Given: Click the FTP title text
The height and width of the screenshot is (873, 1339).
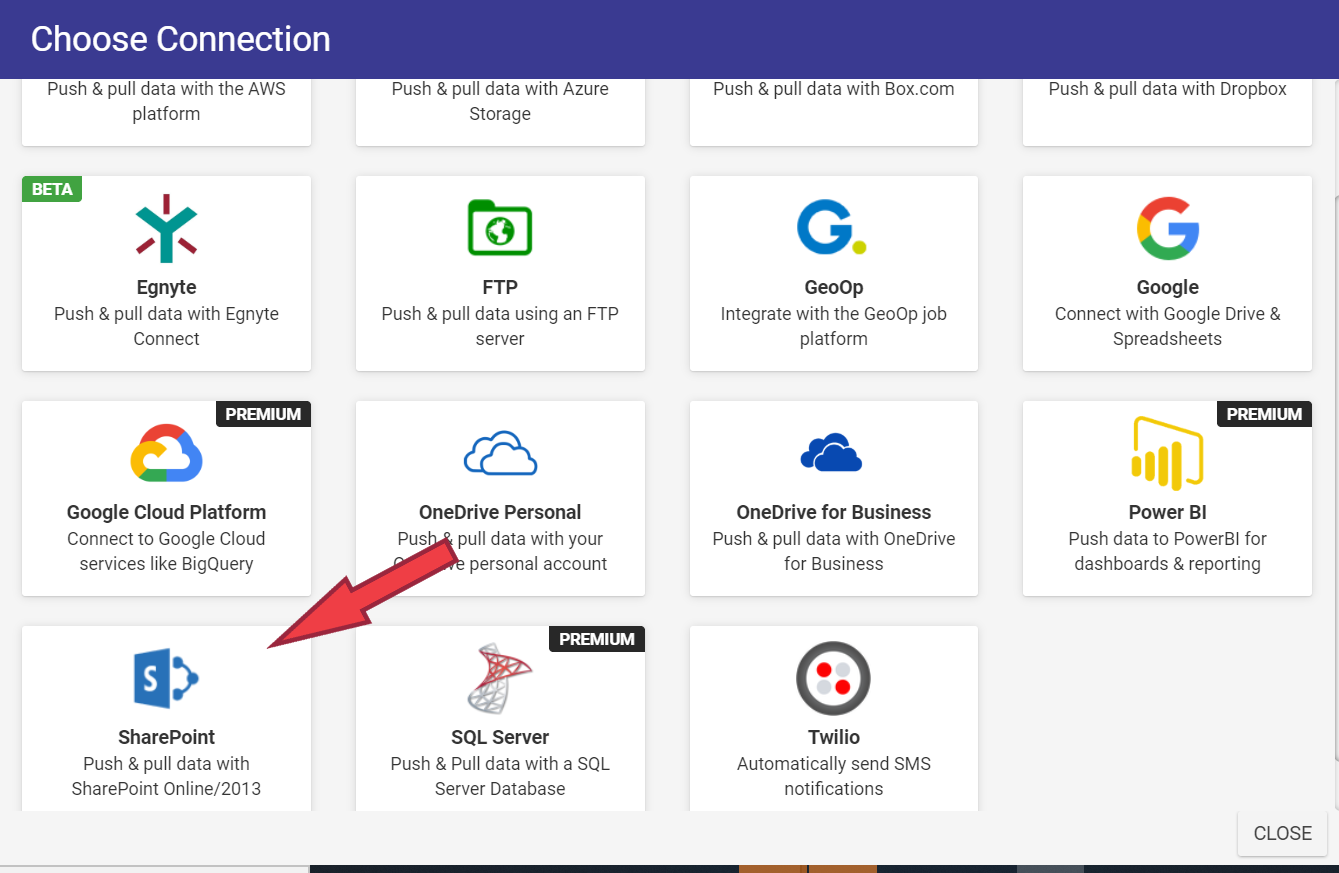Looking at the screenshot, I should click(x=500, y=287).
